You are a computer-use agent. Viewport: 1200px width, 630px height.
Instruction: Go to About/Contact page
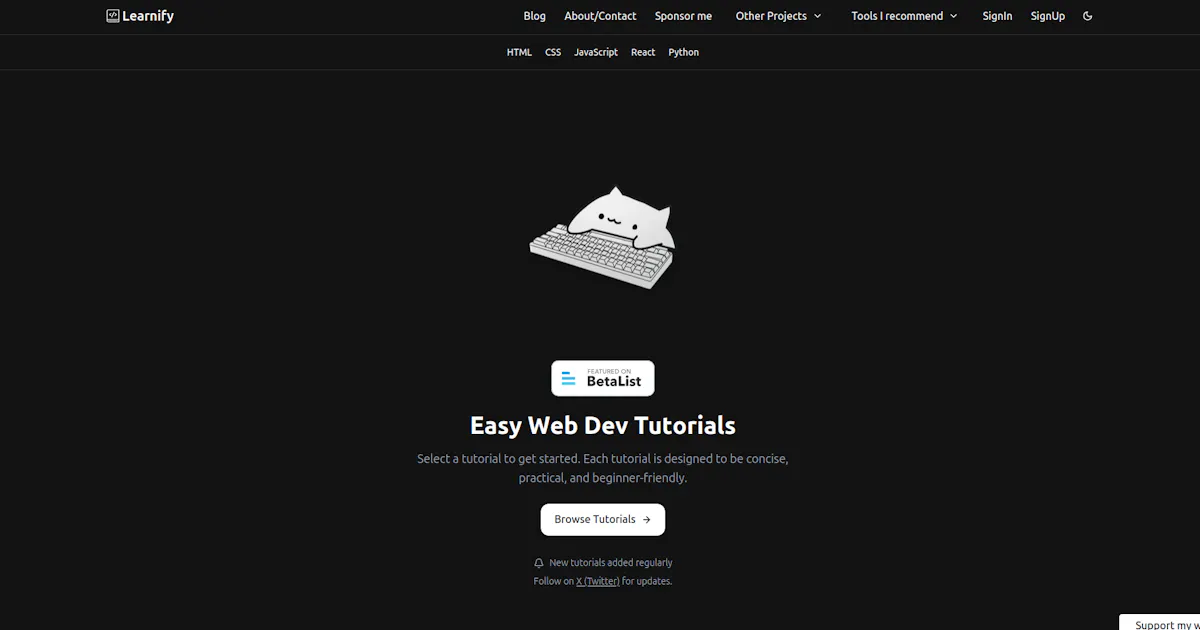point(600,16)
